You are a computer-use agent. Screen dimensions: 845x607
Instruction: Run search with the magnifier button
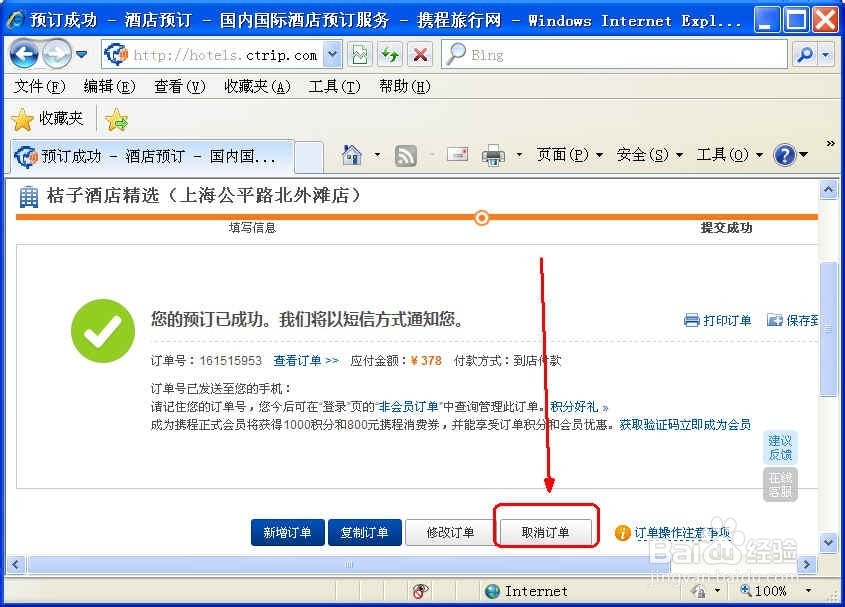[x=805, y=55]
